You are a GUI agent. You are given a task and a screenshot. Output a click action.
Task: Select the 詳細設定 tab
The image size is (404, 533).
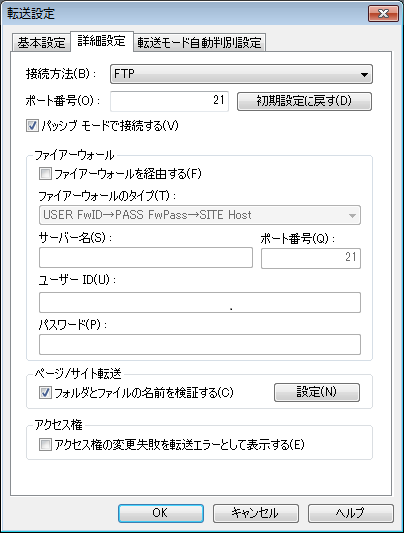(101, 41)
